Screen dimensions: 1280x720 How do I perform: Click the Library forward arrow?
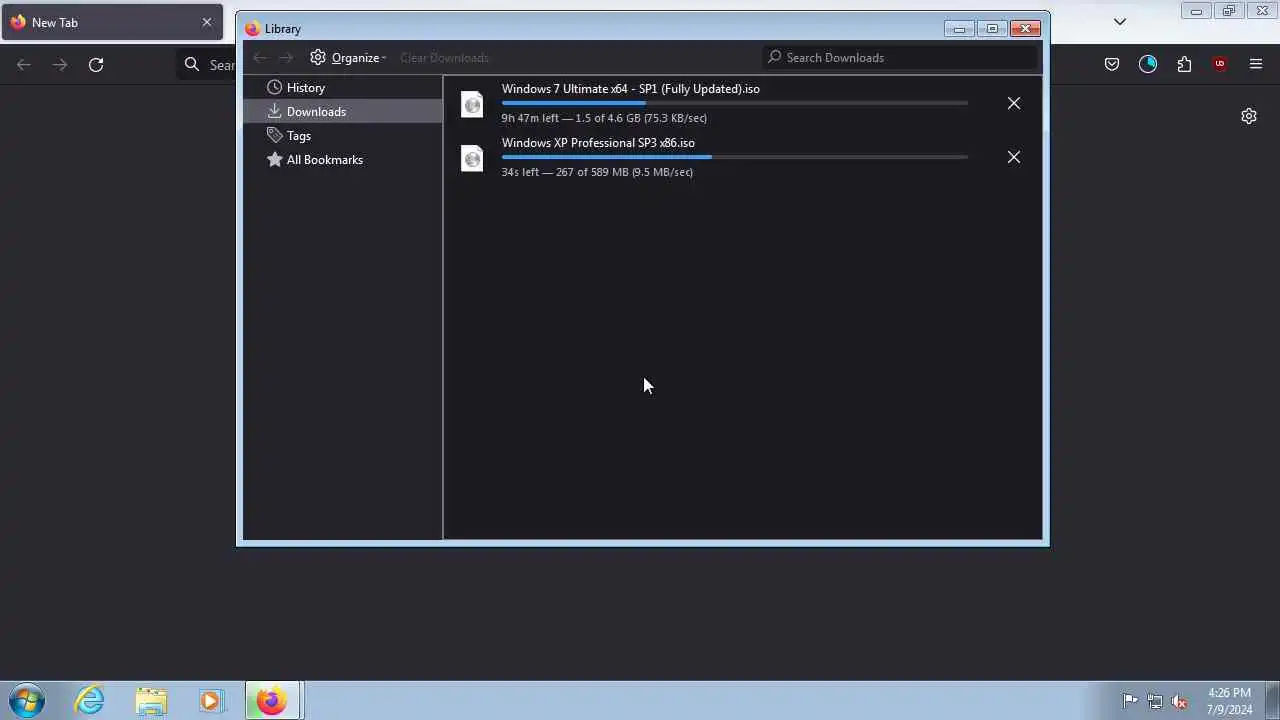pos(286,58)
